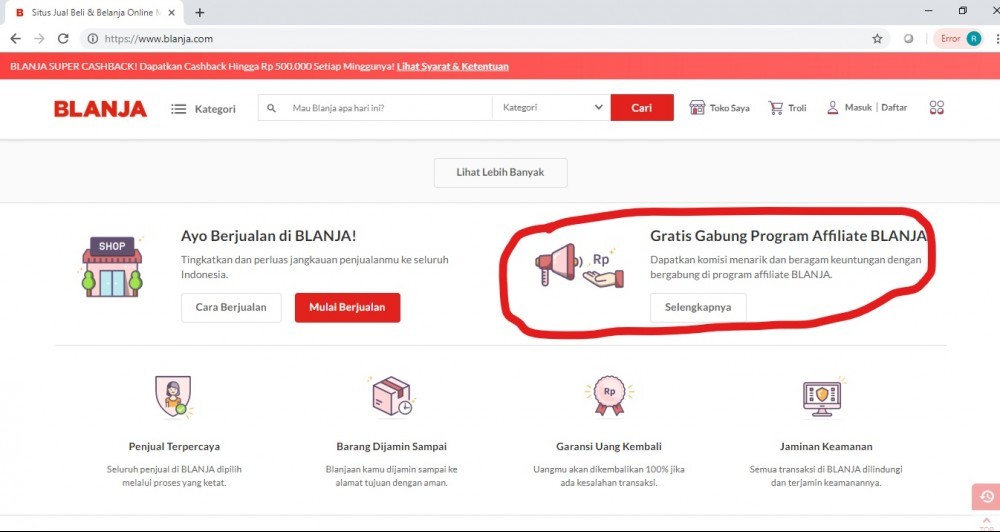Click the Barang Dijamin Sampai package icon

392,396
